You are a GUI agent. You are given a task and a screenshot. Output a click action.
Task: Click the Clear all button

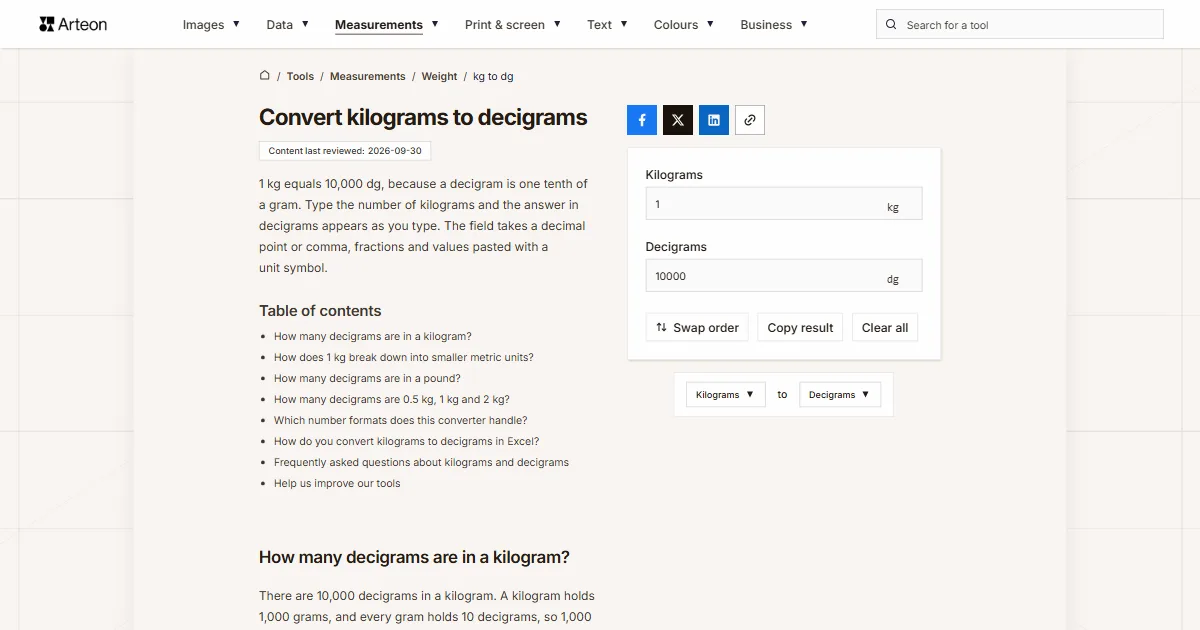click(x=885, y=327)
